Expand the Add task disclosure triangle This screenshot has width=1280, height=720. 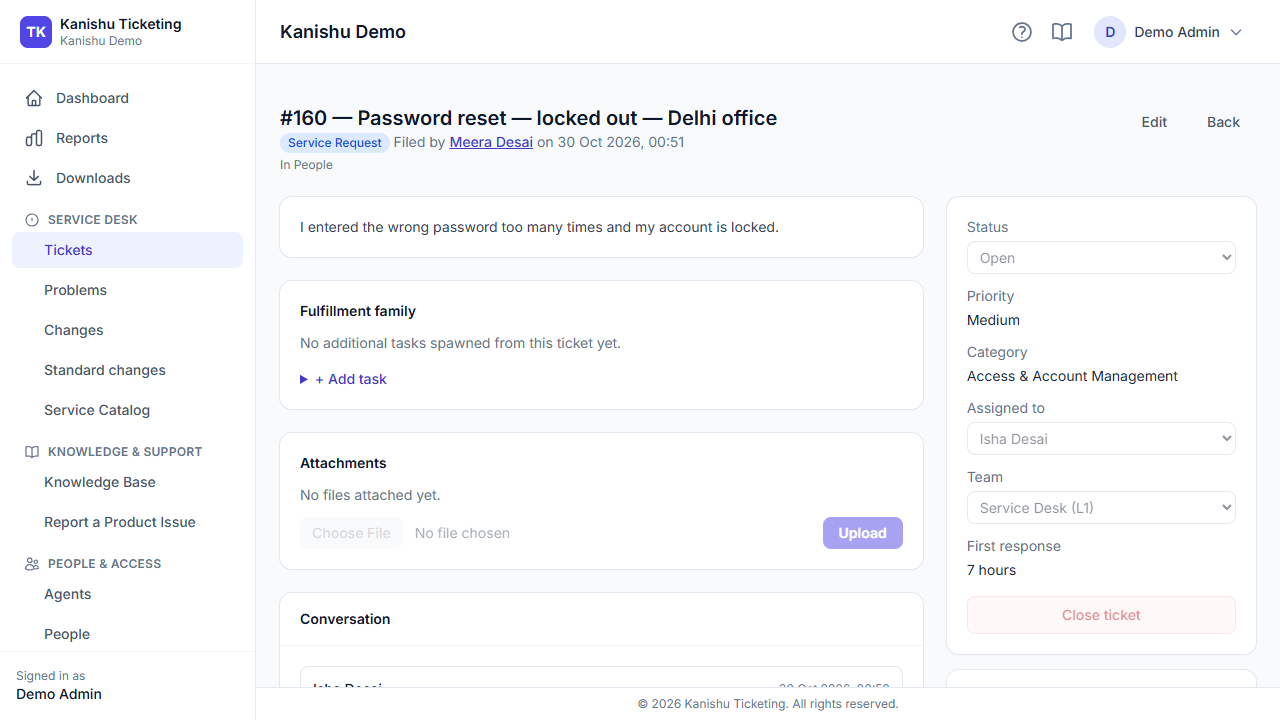(x=304, y=380)
